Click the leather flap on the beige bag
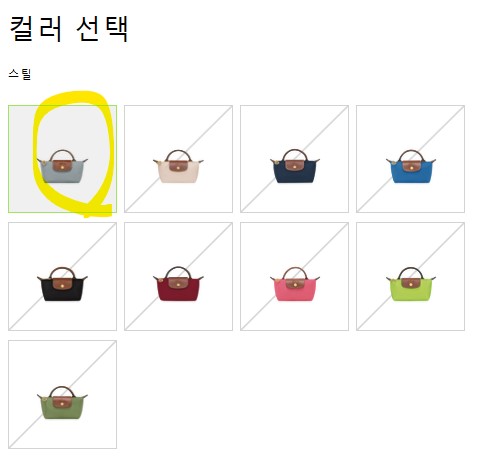Viewport: 483px width, 472px height. (178, 166)
